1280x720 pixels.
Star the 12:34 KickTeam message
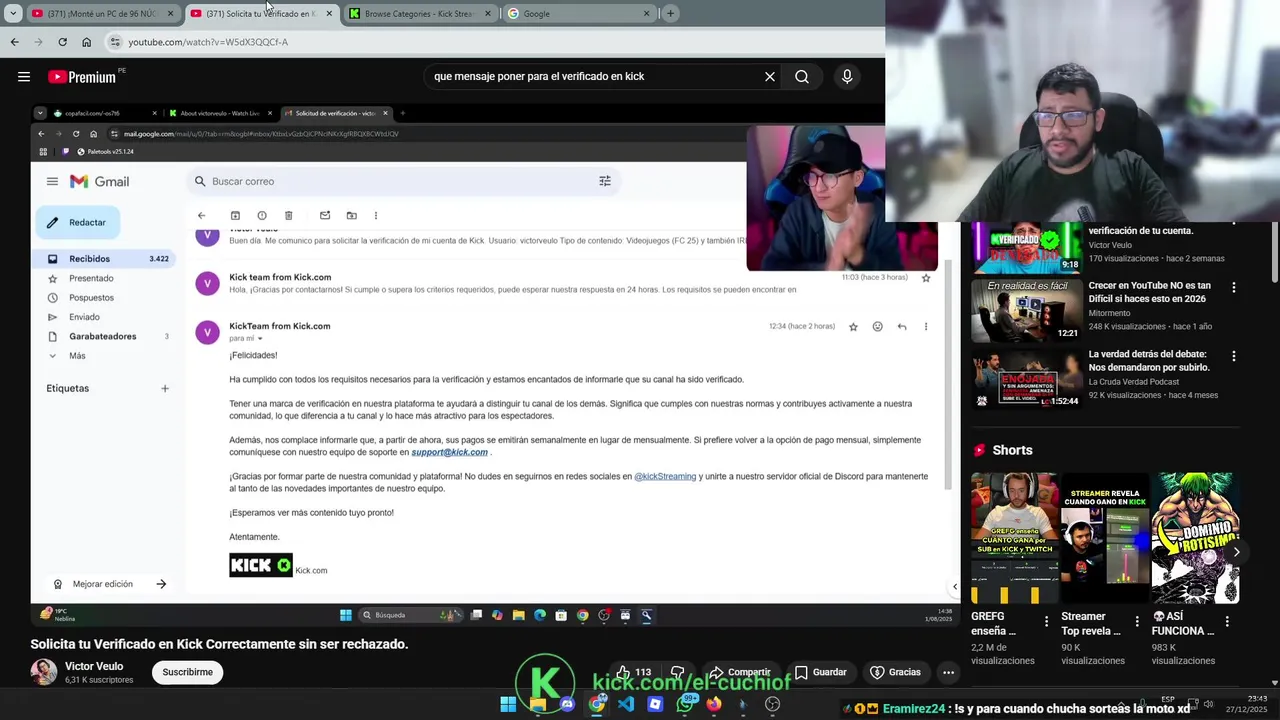tap(853, 326)
